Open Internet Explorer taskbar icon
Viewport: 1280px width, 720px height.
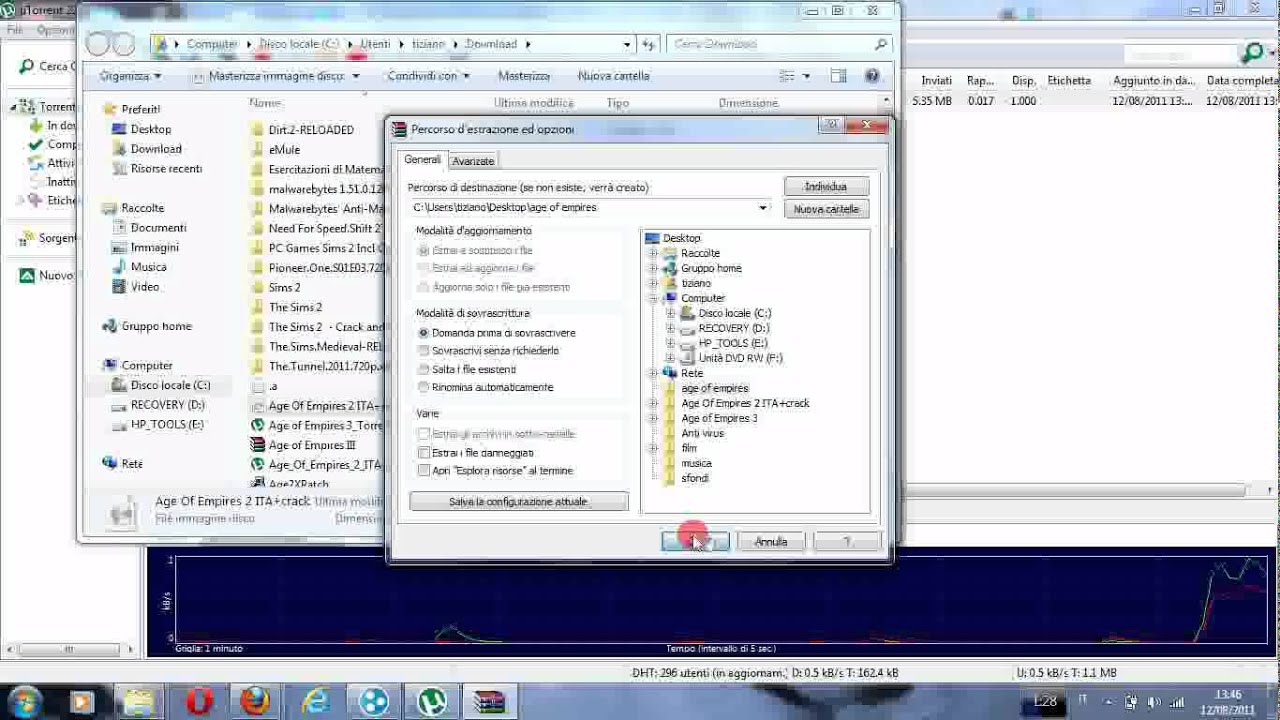[x=315, y=701]
